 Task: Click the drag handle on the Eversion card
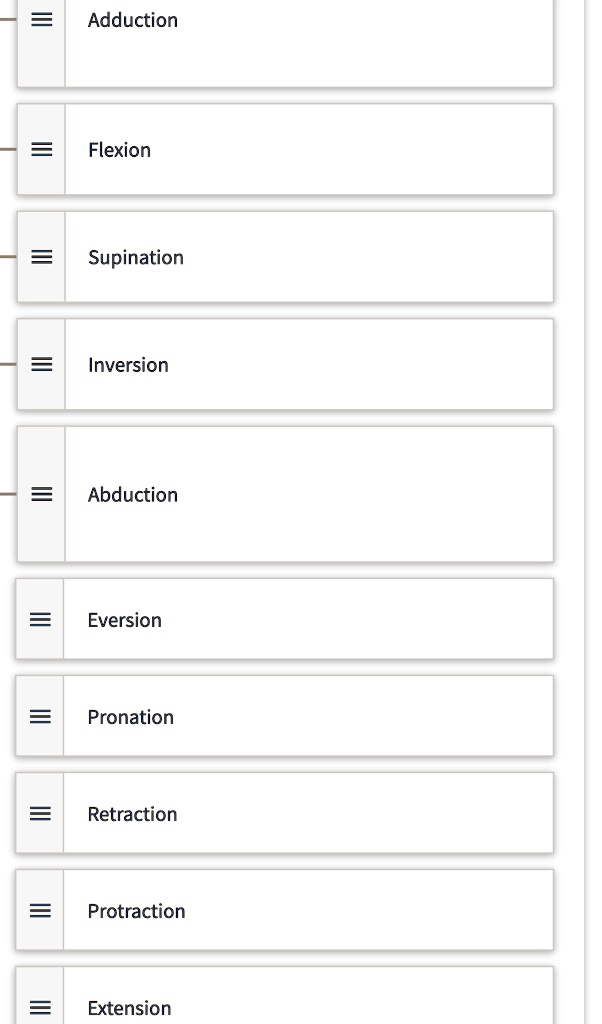click(x=39, y=619)
